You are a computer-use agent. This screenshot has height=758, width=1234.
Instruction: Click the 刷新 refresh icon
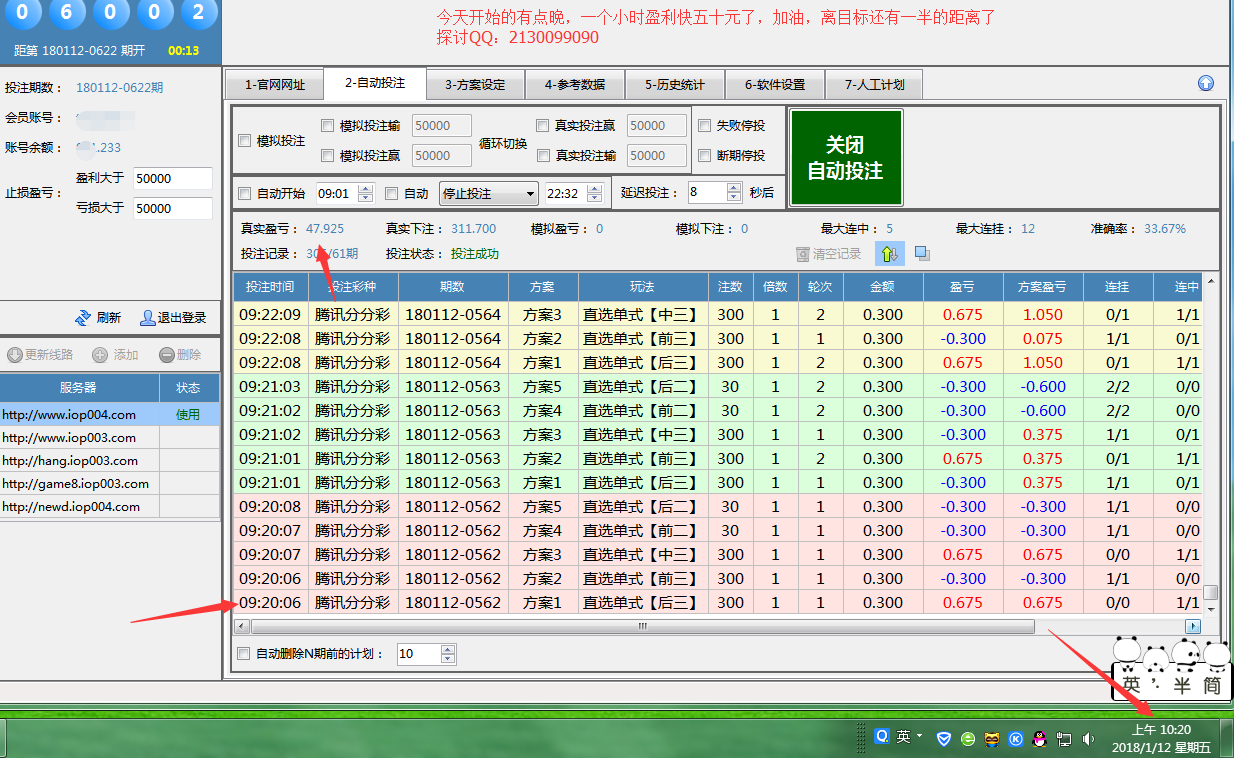pos(84,318)
